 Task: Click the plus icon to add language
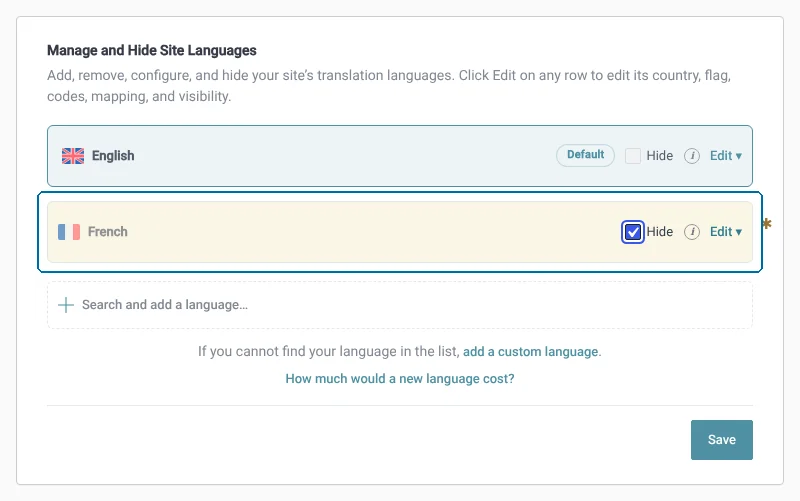pos(66,305)
